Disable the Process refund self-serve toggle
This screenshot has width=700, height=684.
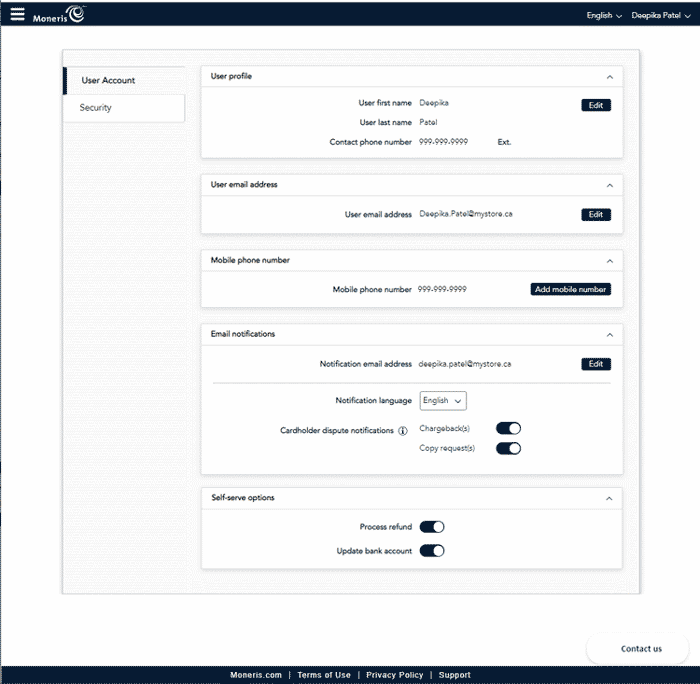432,527
